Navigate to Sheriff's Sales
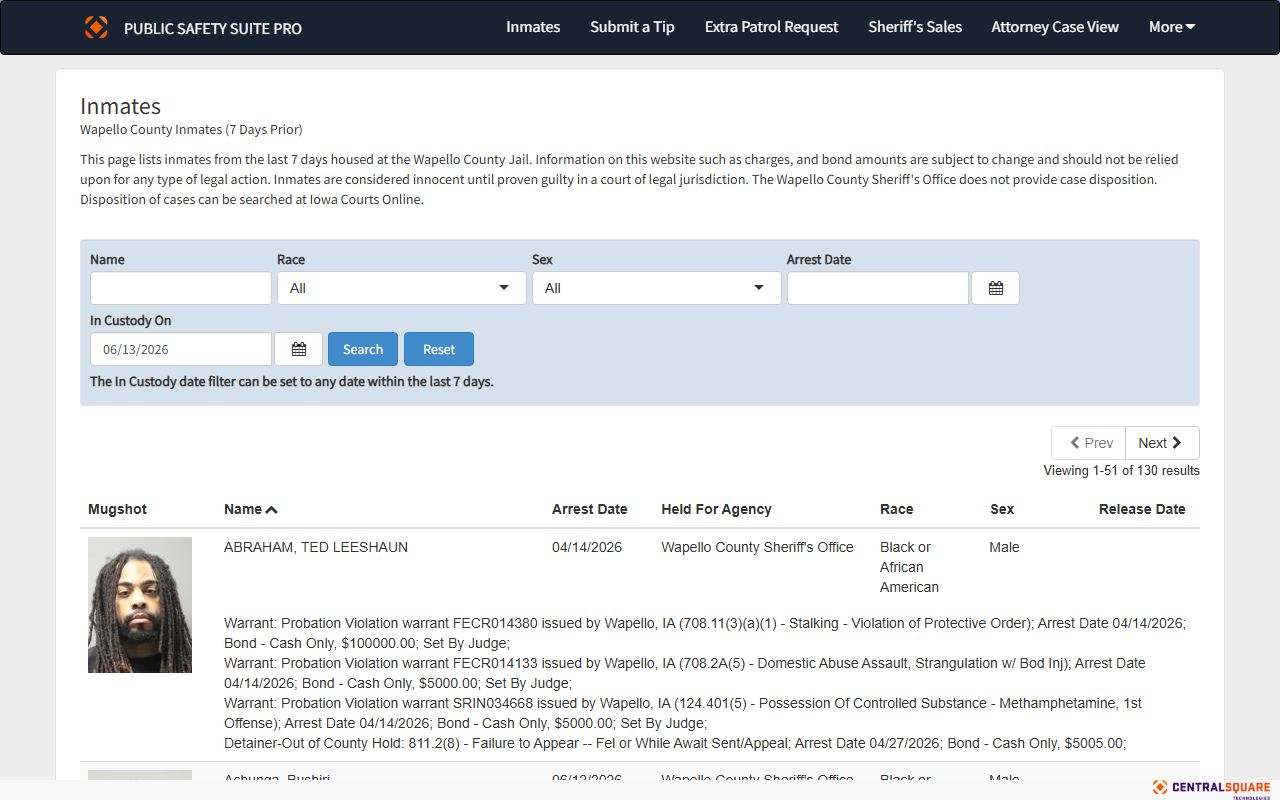Viewport: 1280px width, 800px height. tap(915, 27)
